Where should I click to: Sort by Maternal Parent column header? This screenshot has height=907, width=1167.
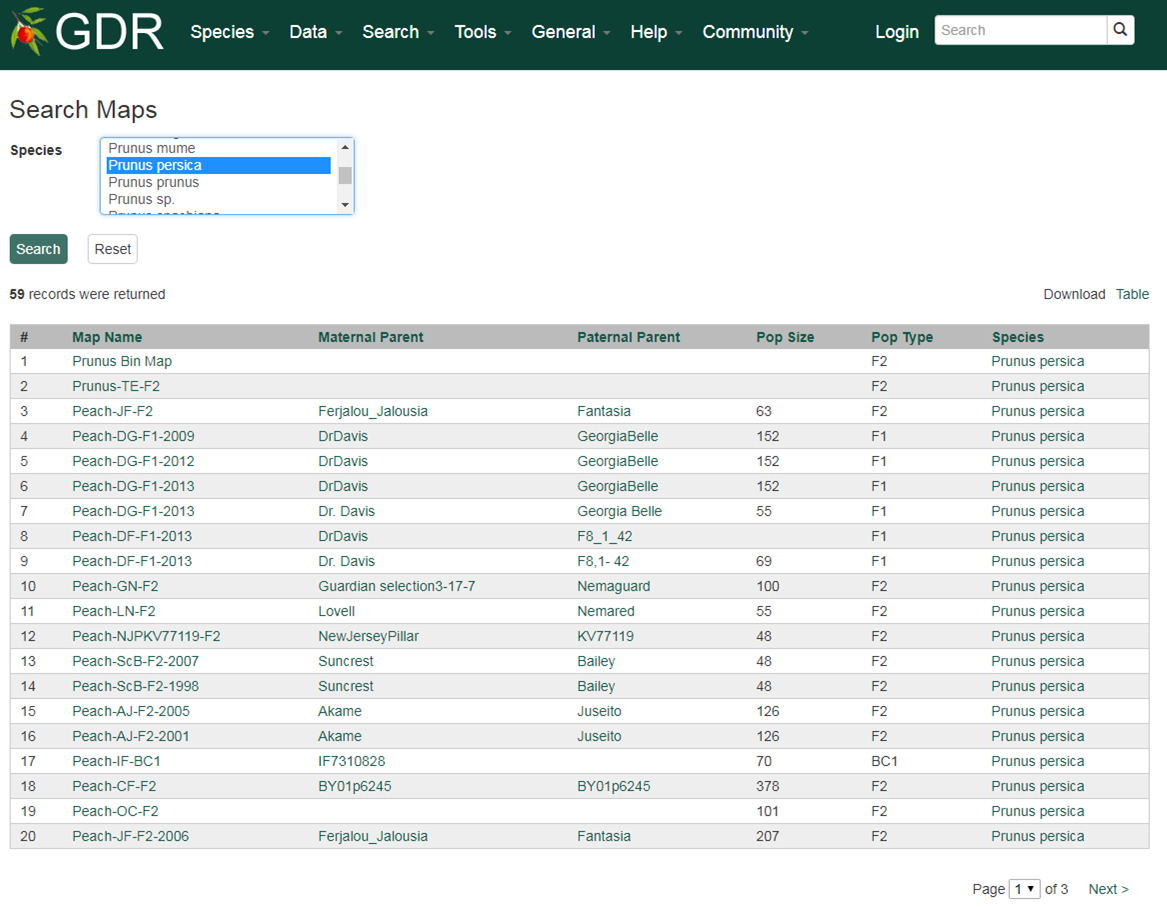pyautogui.click(x=371, y=337)
